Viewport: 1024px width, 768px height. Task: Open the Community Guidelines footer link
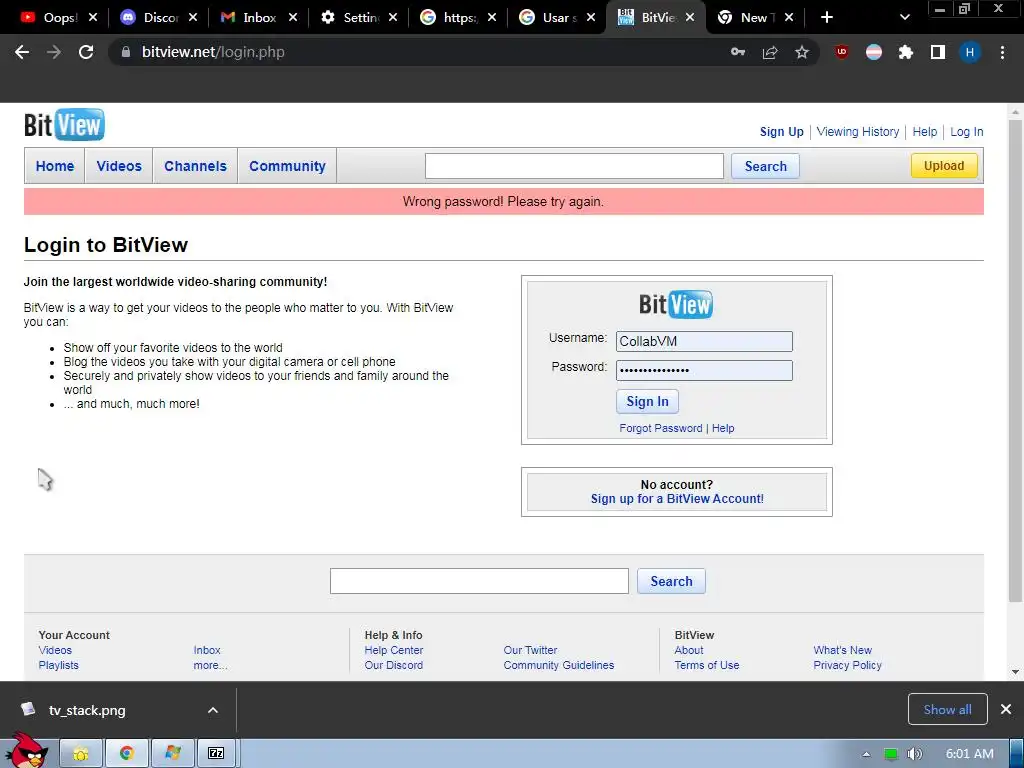558,665
